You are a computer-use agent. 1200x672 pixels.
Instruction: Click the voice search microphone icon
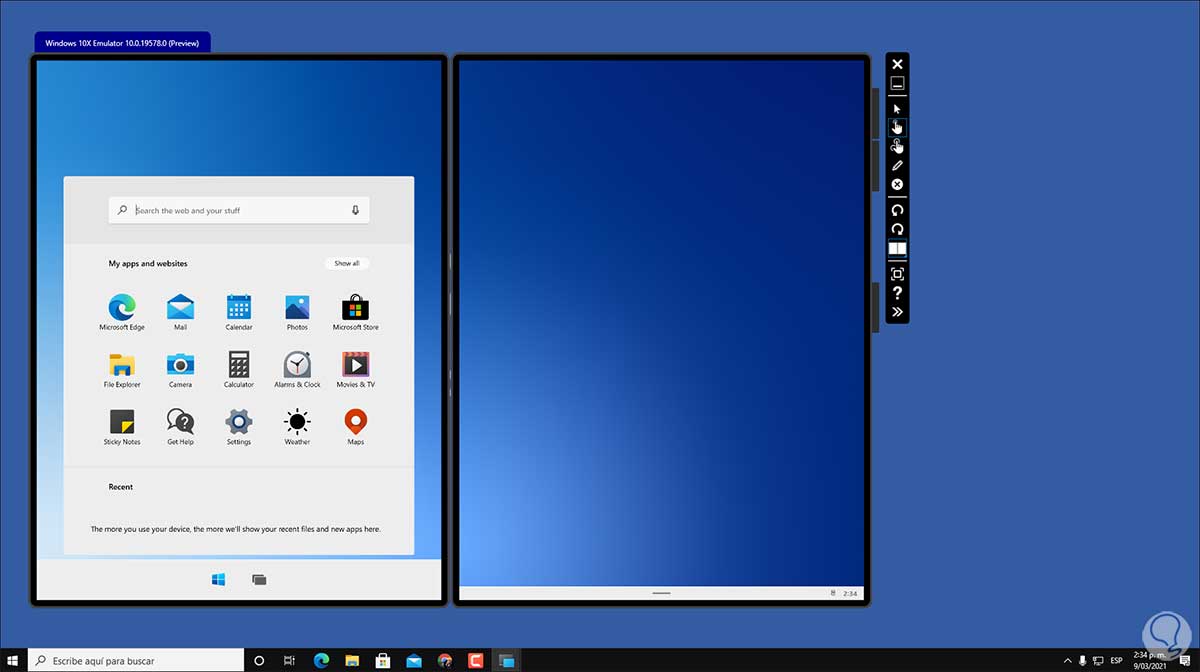point(355,210)
